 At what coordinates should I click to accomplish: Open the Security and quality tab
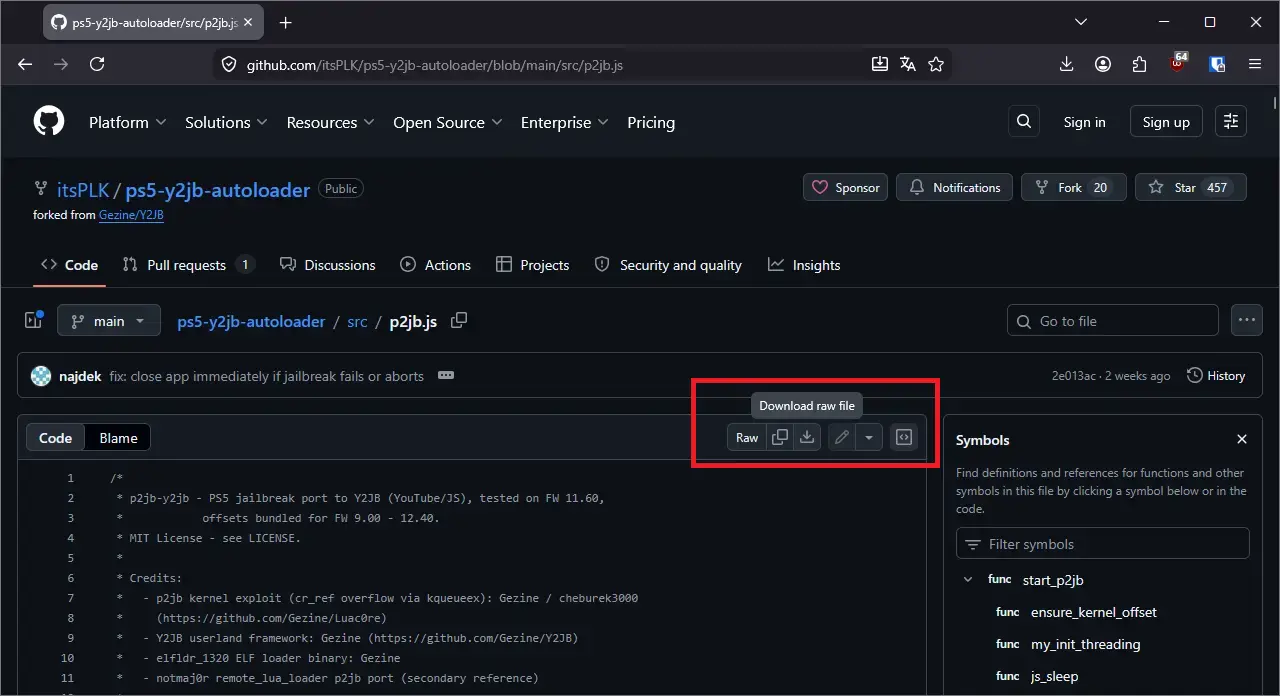pos(668,265)
